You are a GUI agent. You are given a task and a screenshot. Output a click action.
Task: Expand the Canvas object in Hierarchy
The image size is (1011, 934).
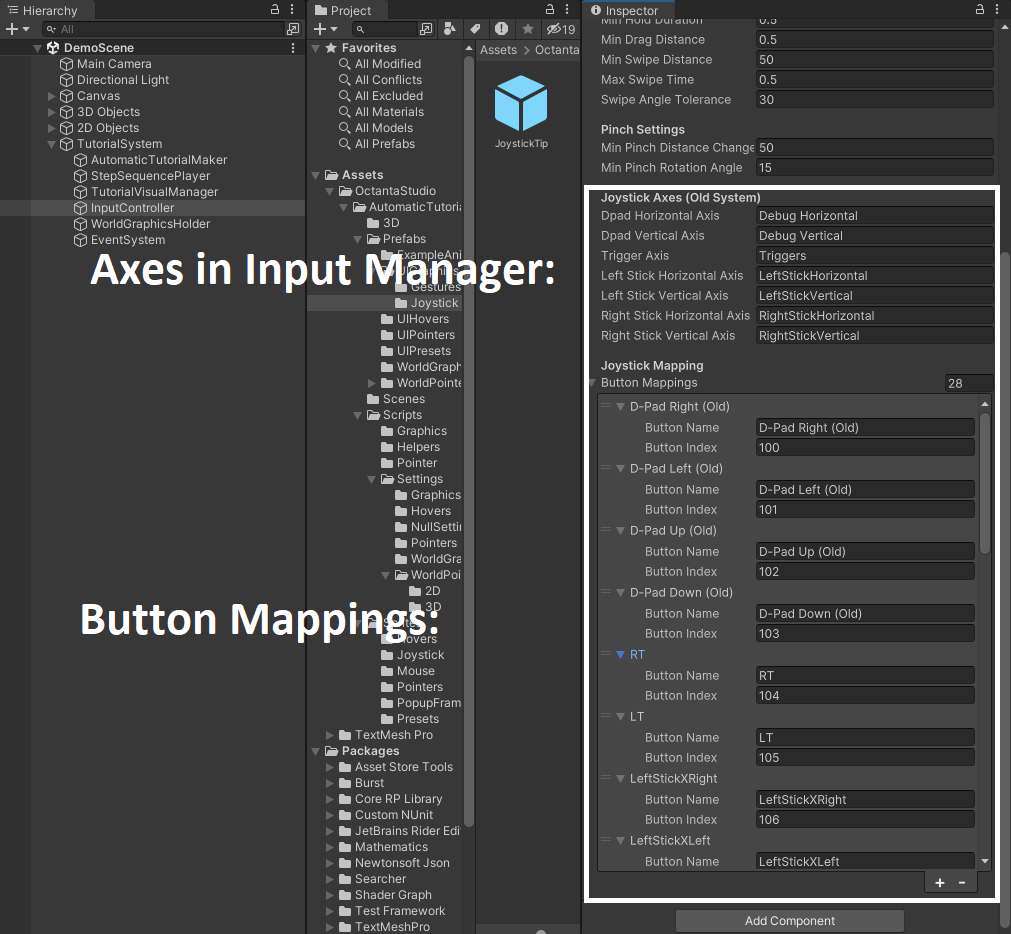coord(52,96)
